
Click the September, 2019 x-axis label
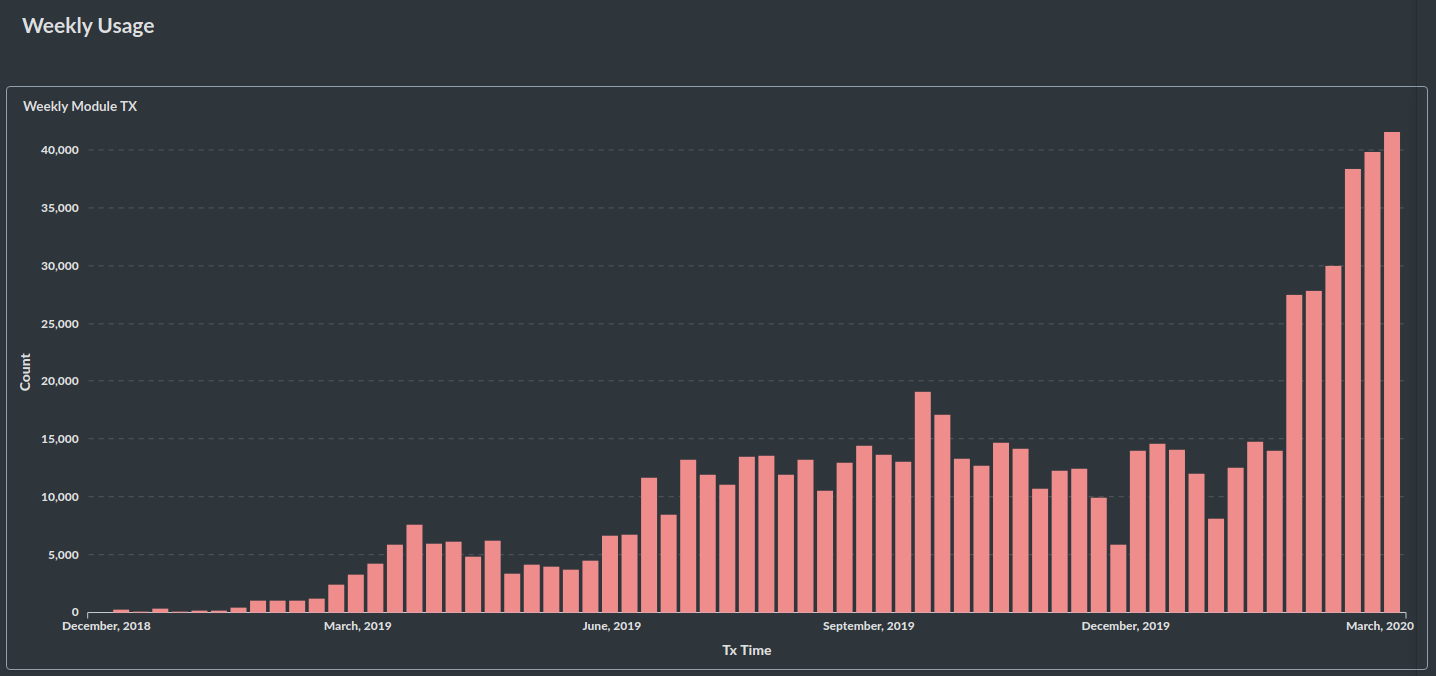point(868,626)
